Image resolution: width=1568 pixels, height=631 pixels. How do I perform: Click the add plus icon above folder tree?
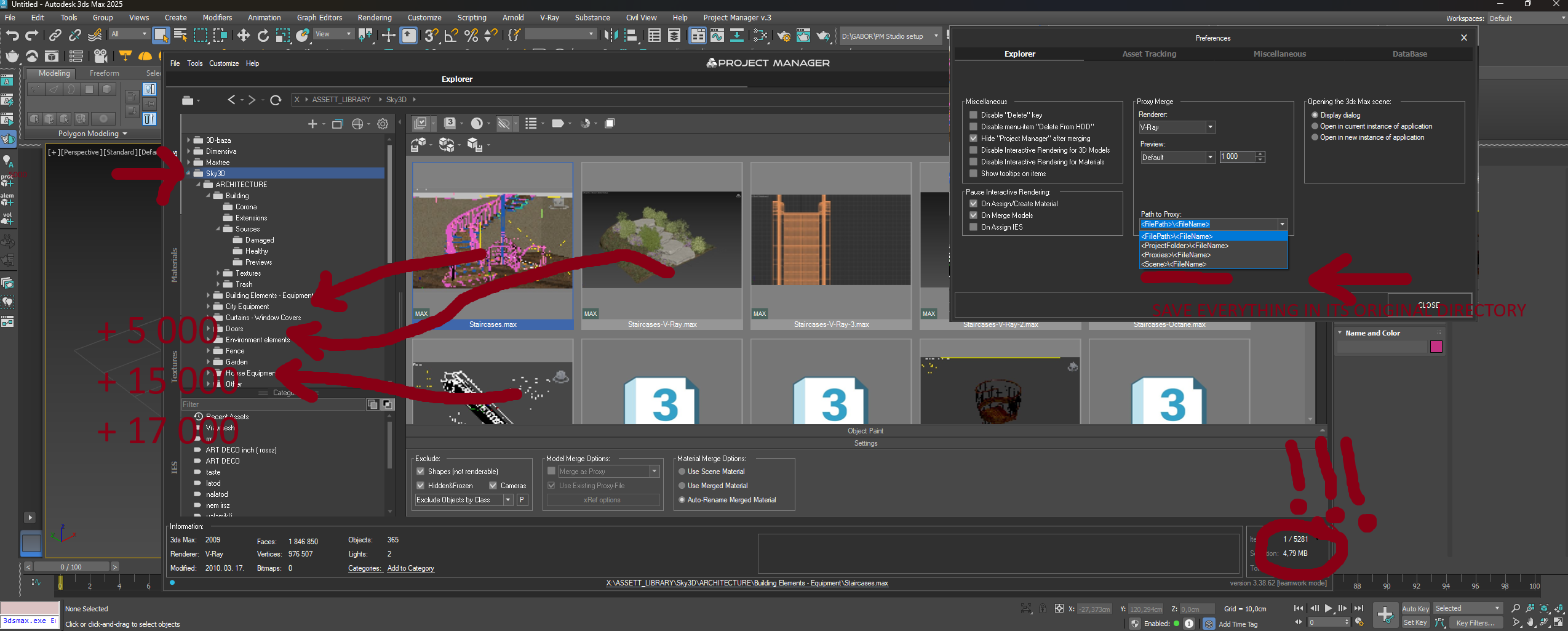click(x=312, y=124)
